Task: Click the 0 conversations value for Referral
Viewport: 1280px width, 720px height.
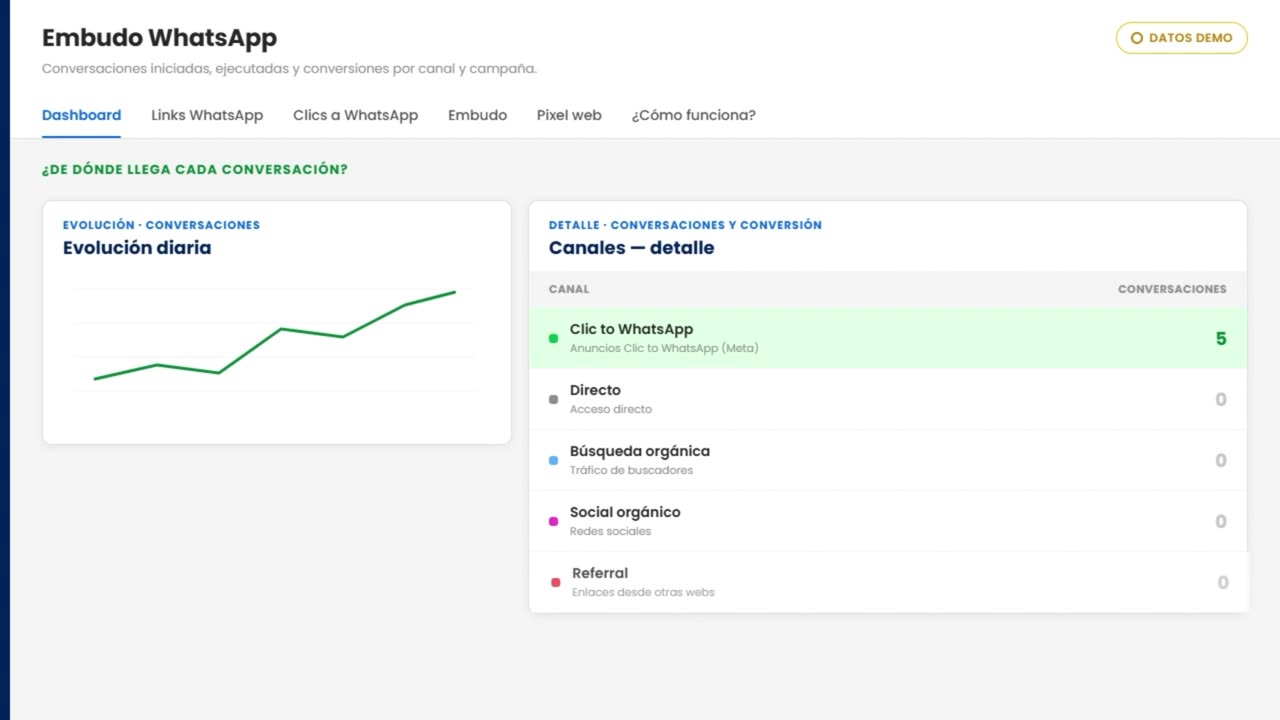Action: [1223, 583]
